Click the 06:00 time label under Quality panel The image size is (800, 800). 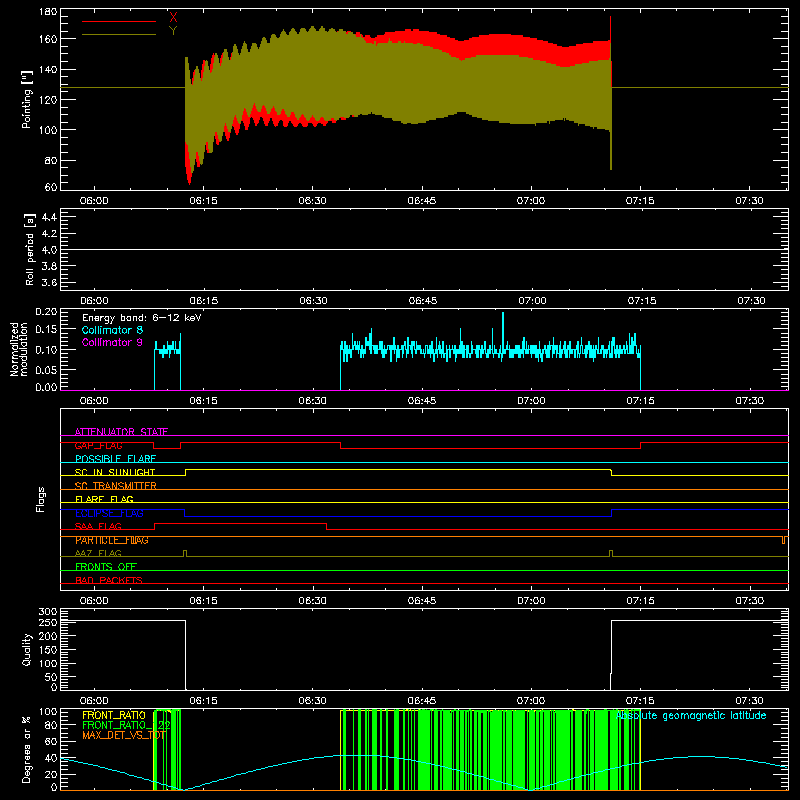click(x=94, y=701)
